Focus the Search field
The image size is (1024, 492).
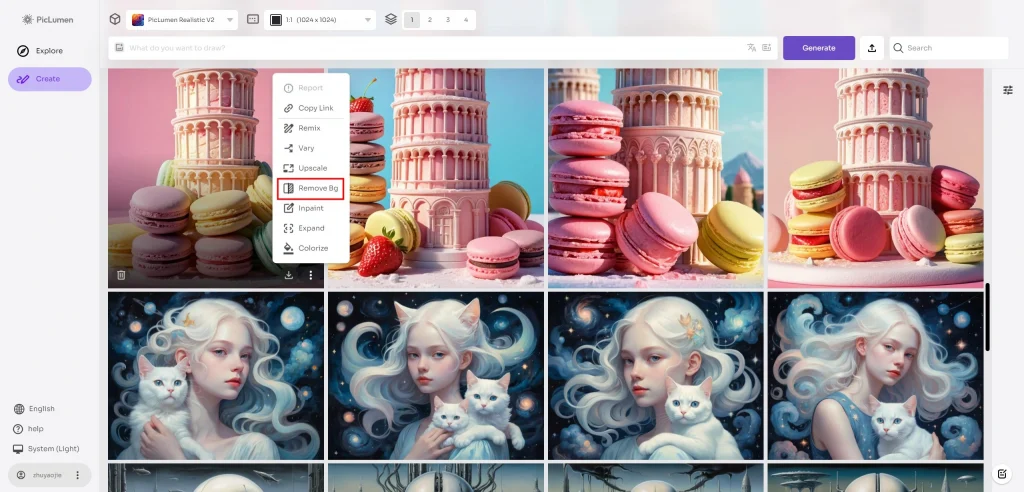point(949,48)
